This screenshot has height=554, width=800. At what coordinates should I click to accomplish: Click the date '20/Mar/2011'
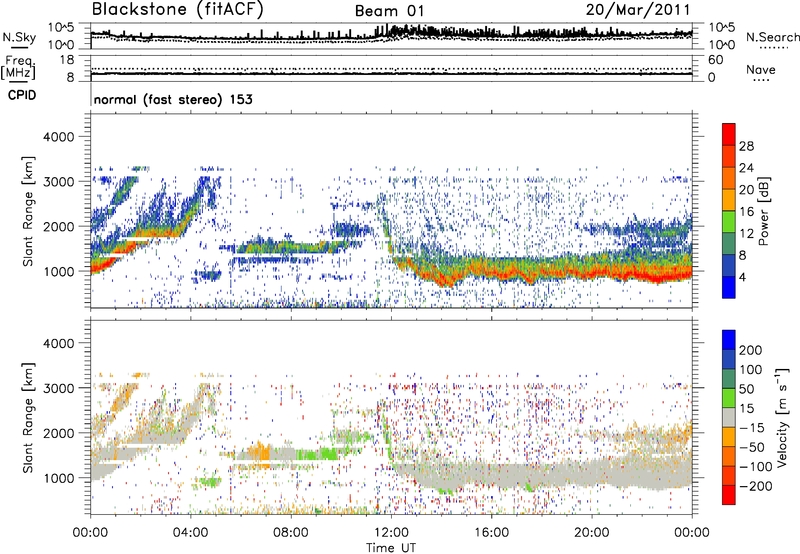click(x=638, y=10)
